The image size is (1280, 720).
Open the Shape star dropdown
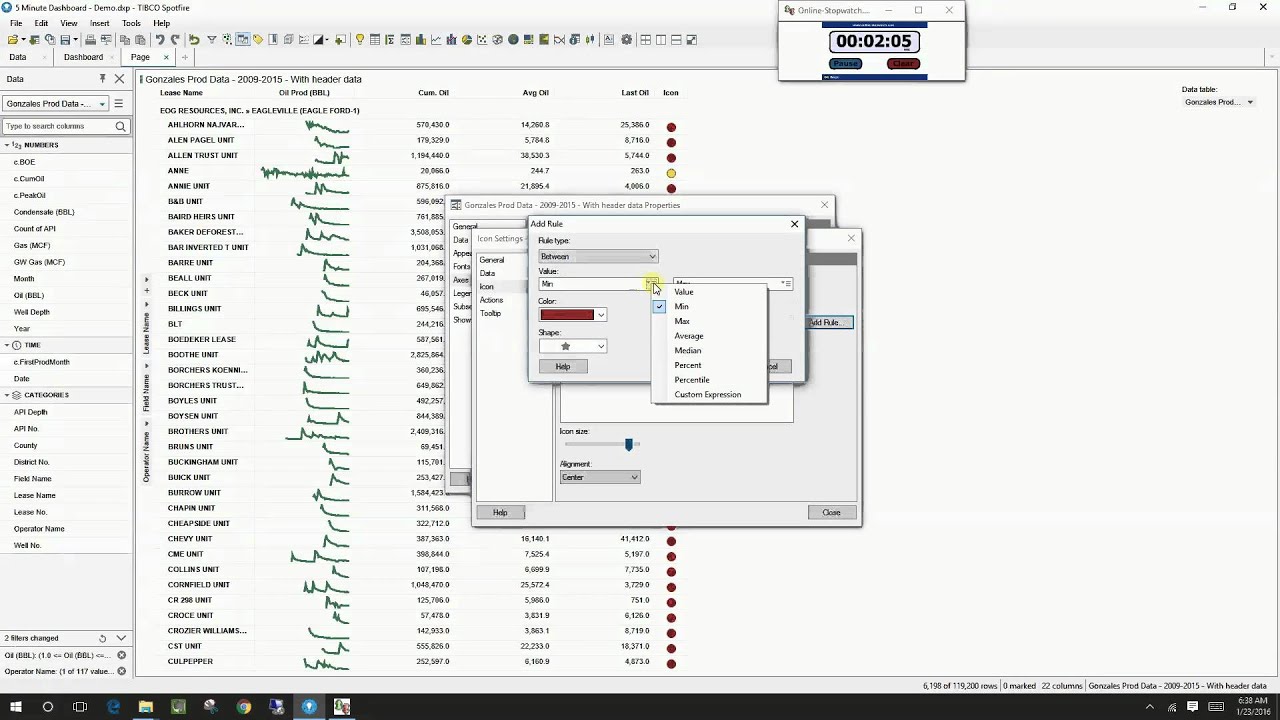coord(573,346)
